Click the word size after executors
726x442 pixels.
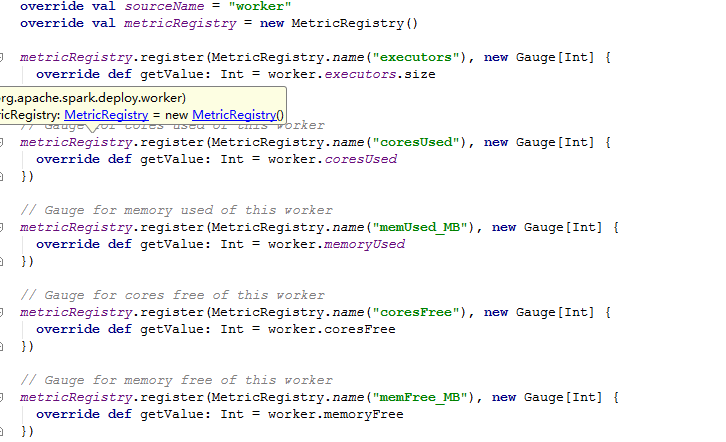(419, 75)
